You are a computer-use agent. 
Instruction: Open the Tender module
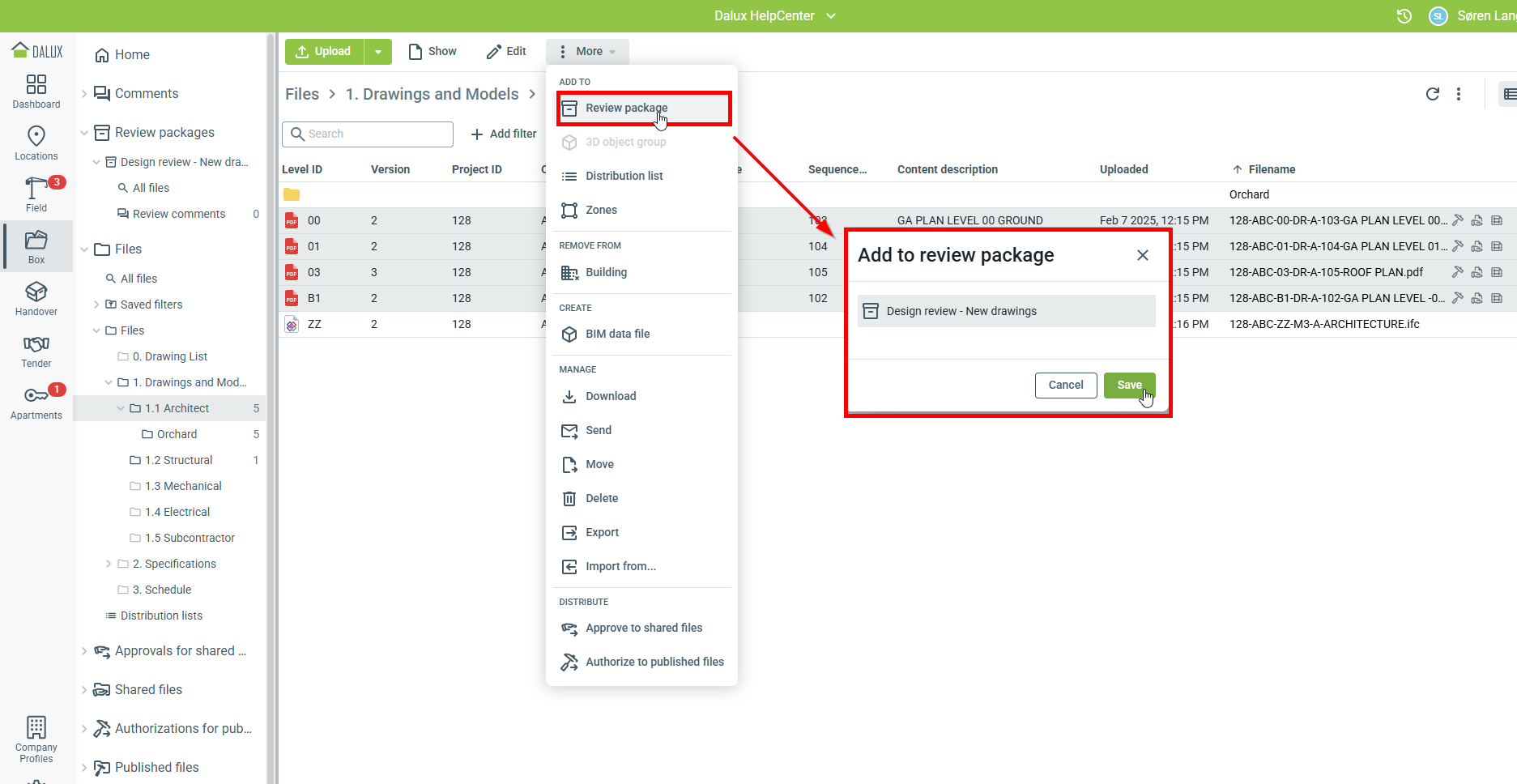(x=36, y=351)
